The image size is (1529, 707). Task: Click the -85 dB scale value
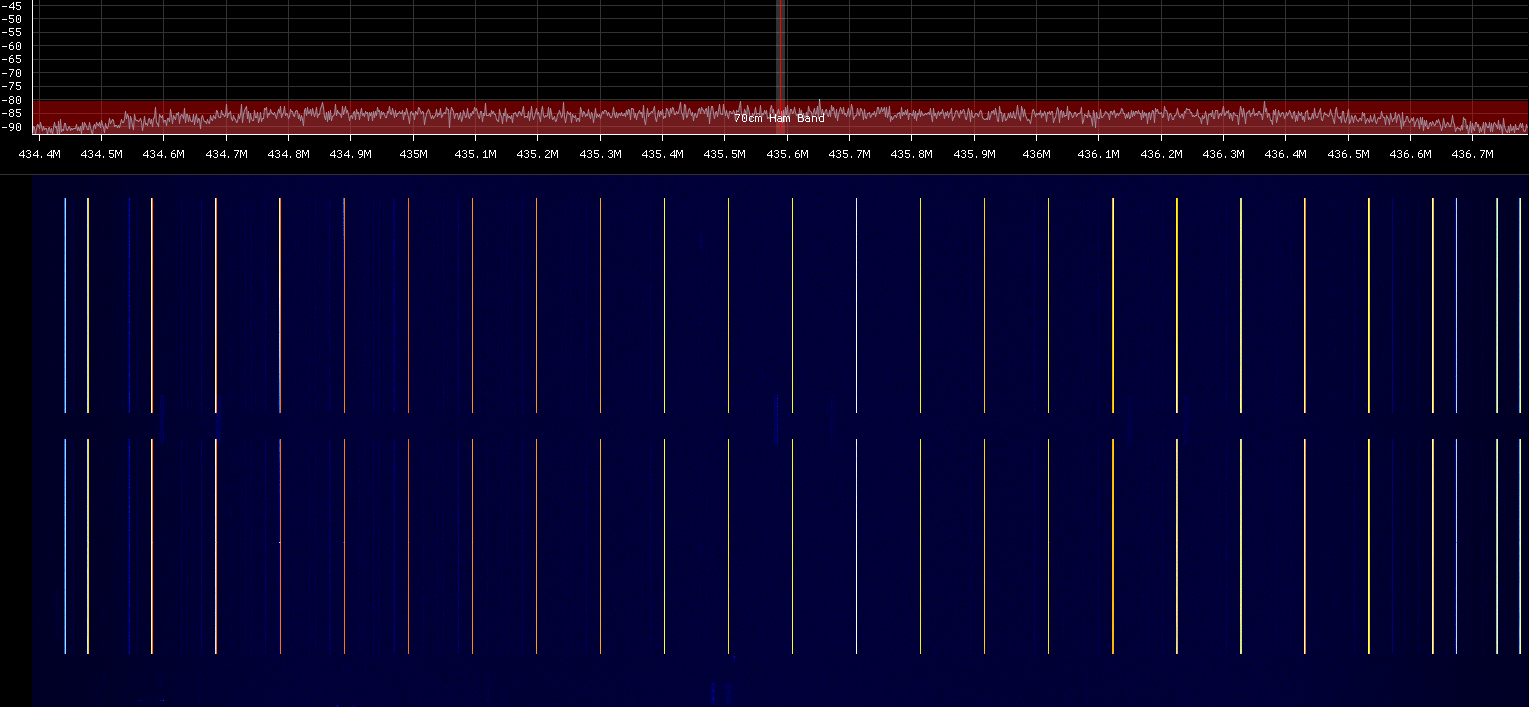click(12, 114)
